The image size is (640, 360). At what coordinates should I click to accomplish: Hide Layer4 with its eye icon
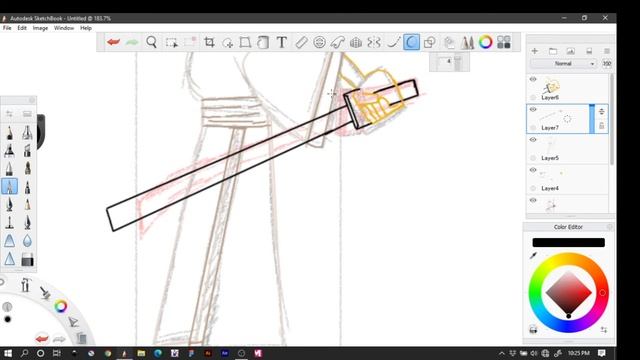click(533, 170)
